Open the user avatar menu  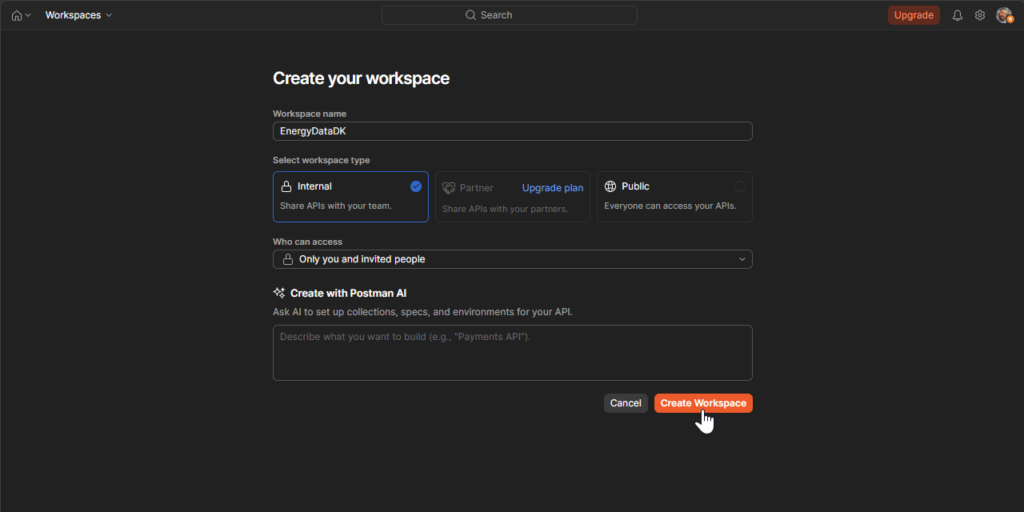[1004, 16]
